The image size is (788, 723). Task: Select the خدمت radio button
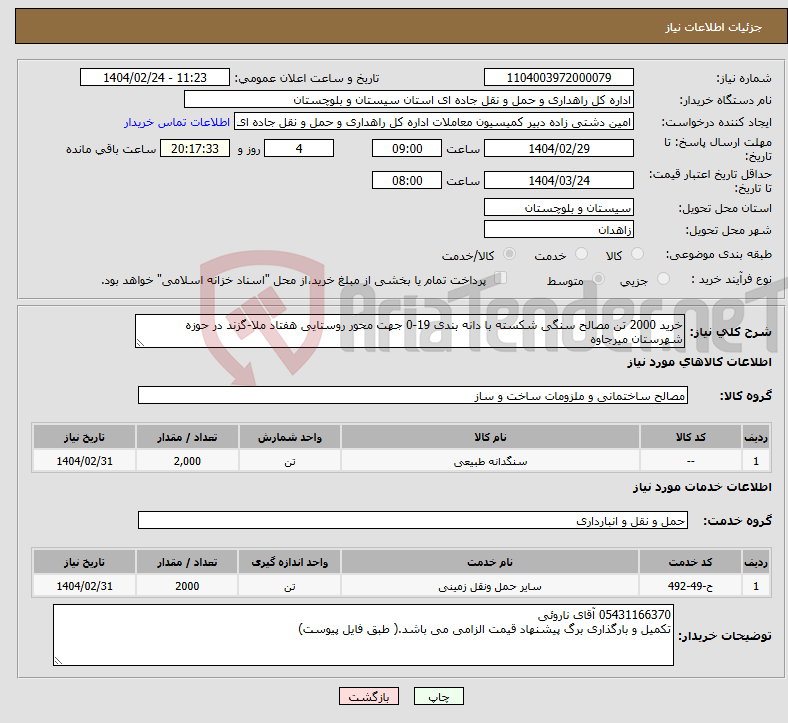581,254
